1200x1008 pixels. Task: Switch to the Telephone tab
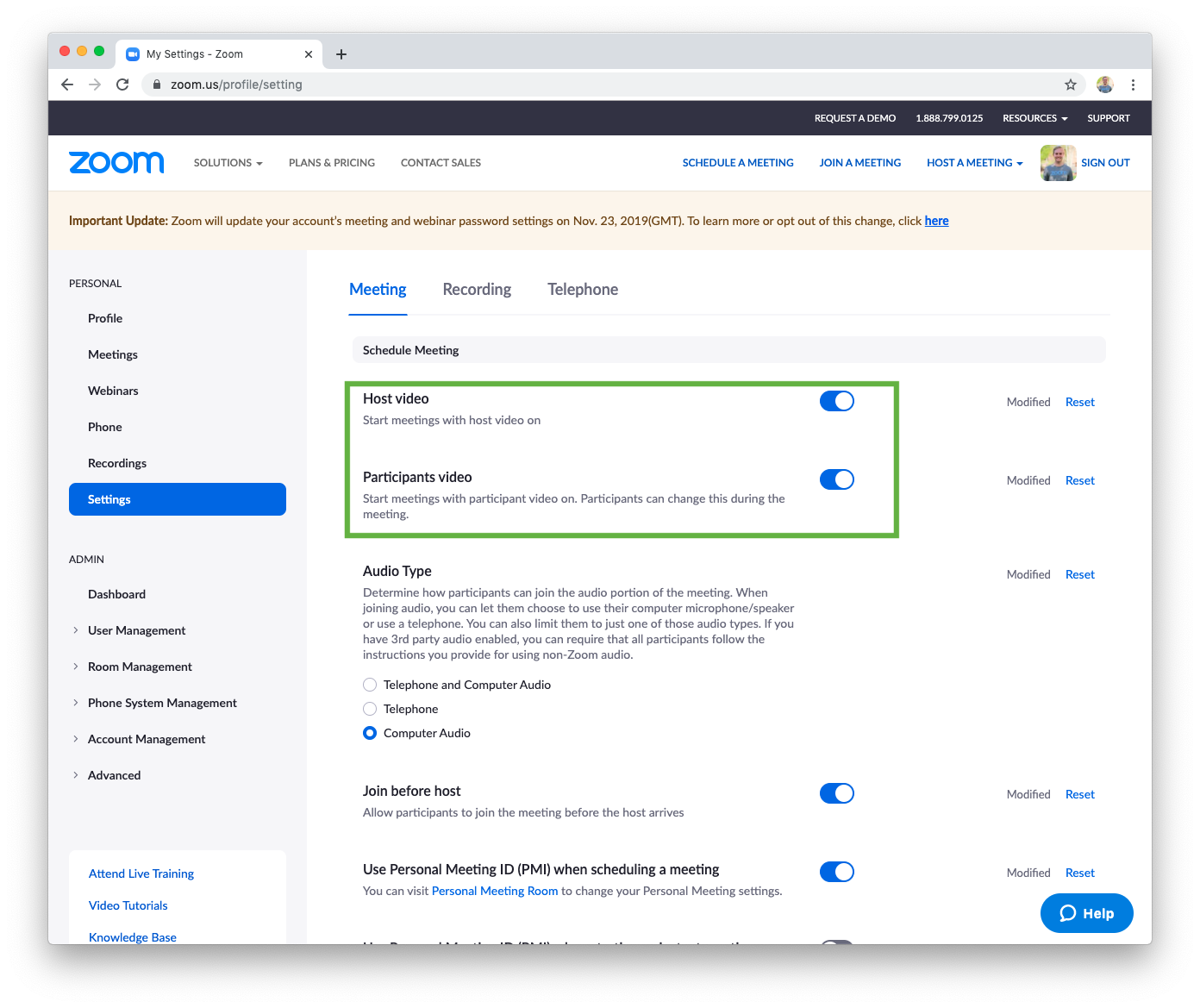click(583, 290)
